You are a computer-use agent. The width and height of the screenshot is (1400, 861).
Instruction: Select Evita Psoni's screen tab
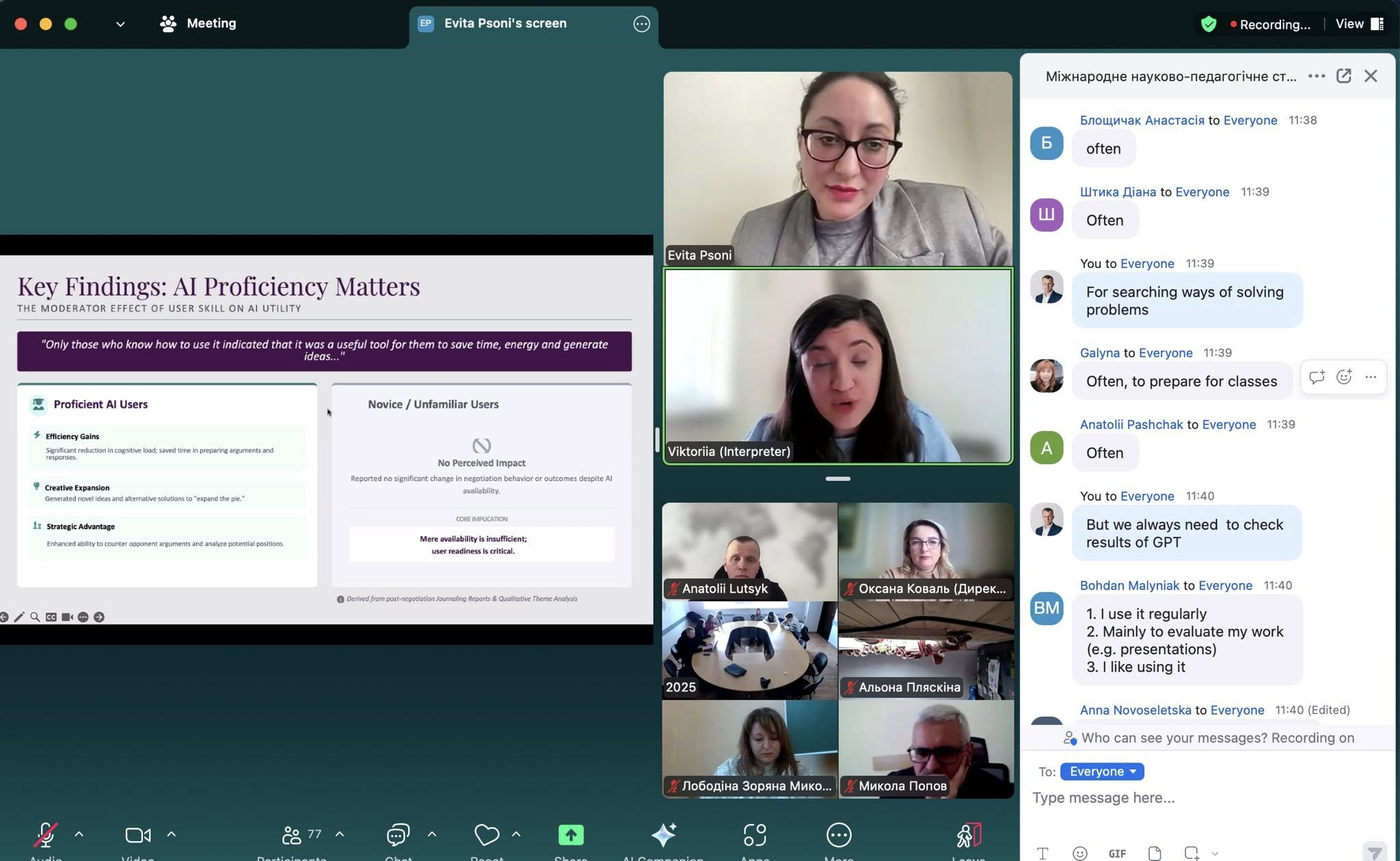coord(505,23)
